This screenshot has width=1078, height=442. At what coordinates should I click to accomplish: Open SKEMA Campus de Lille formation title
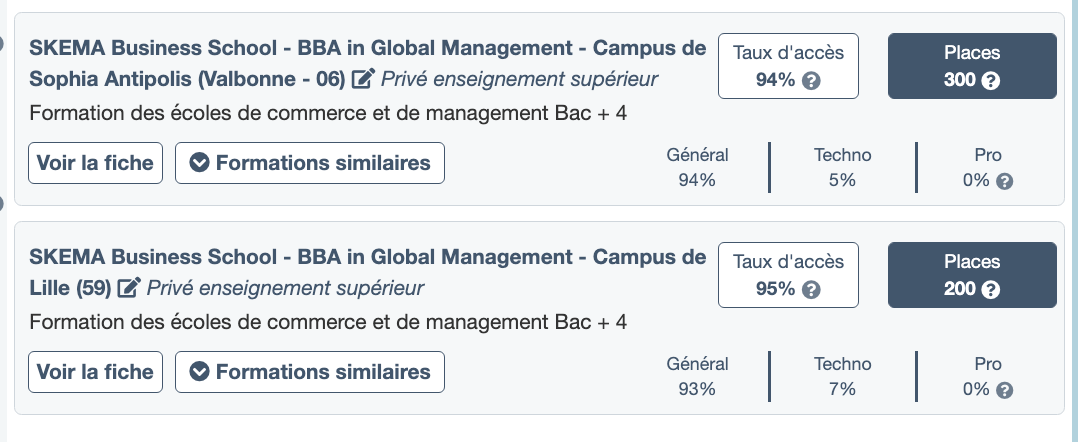(x=368, y=272)
